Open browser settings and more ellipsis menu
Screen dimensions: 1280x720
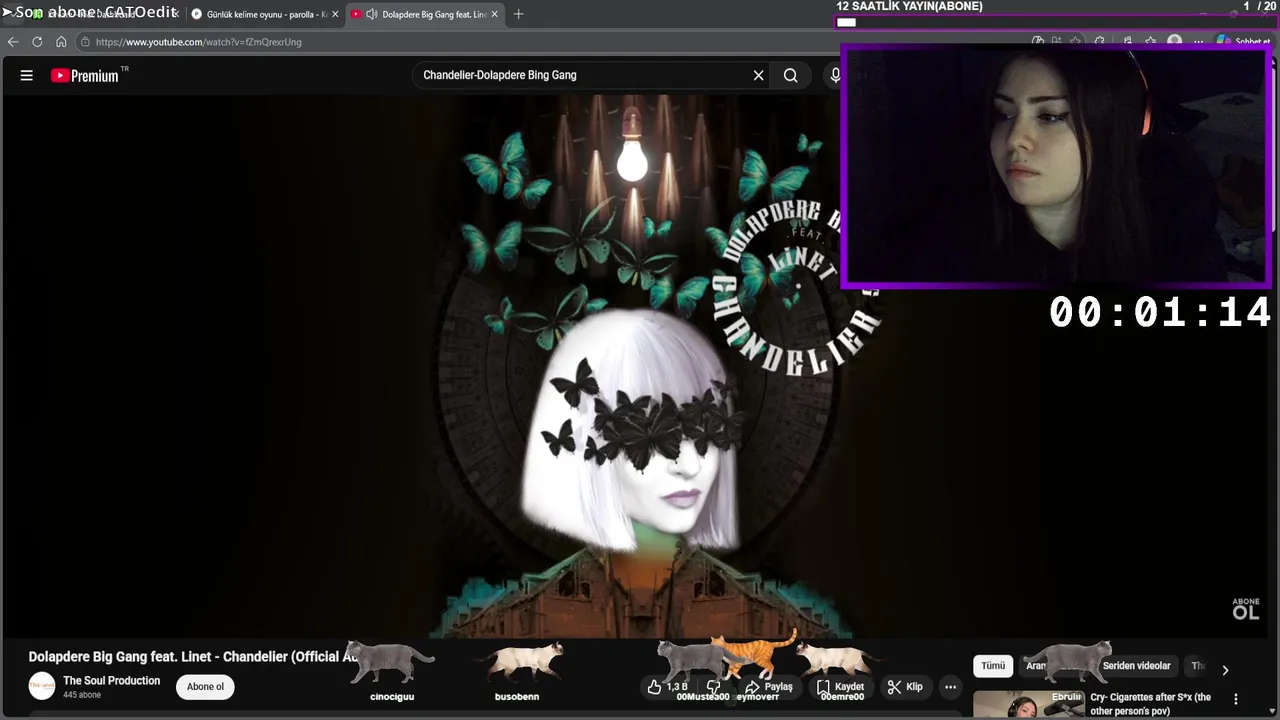1198,42
